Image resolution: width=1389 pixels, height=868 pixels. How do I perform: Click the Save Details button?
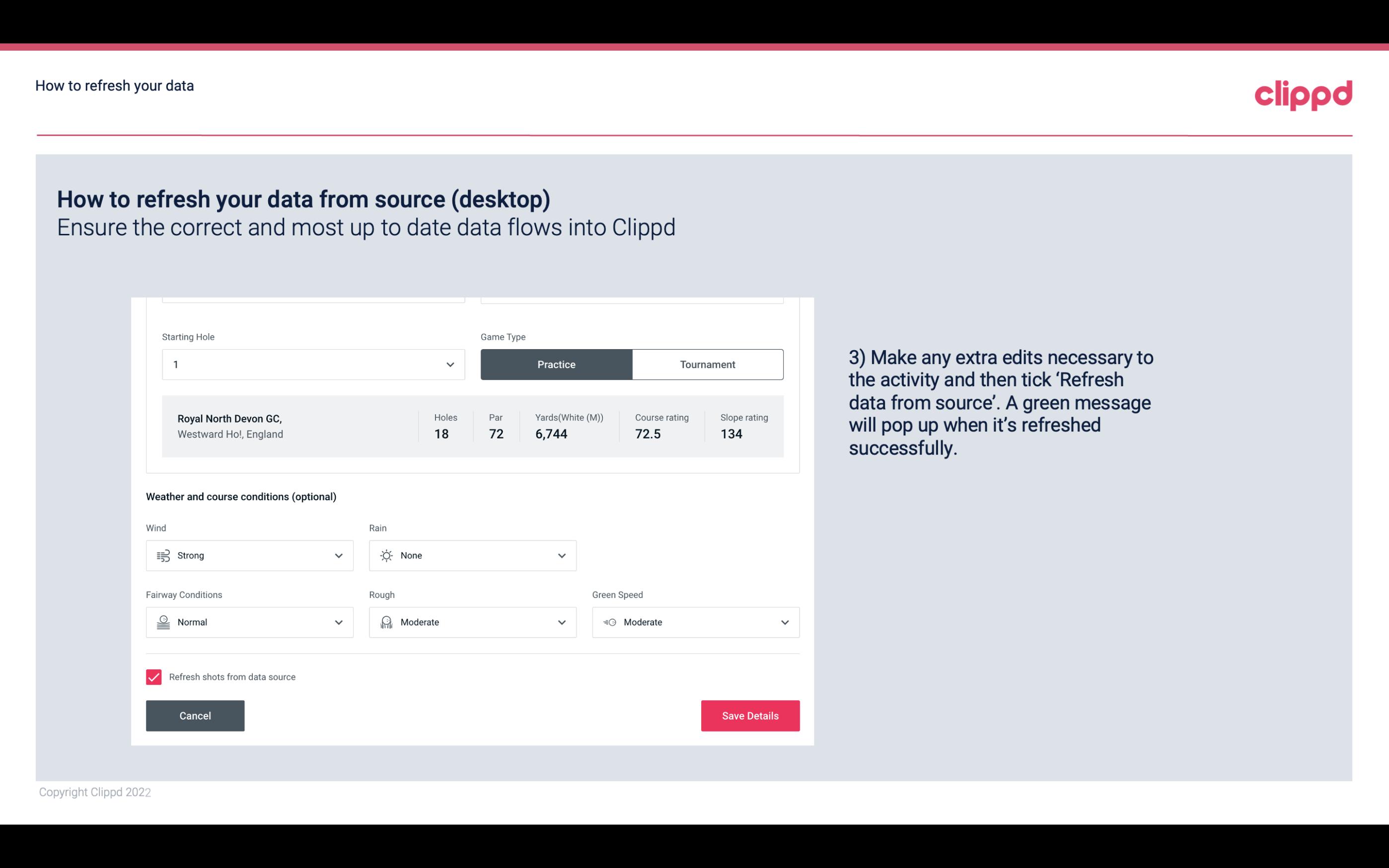point(750,715)
